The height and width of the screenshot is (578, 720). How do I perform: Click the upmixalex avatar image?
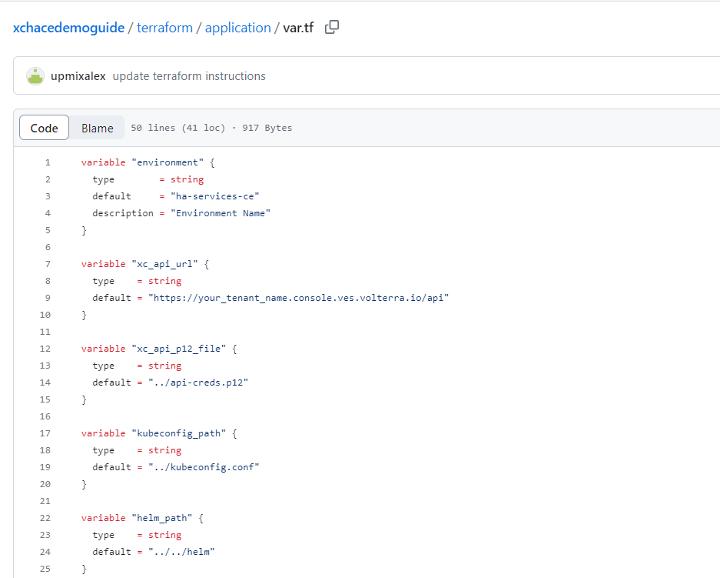pyautogui.click(x=35, y=76)
